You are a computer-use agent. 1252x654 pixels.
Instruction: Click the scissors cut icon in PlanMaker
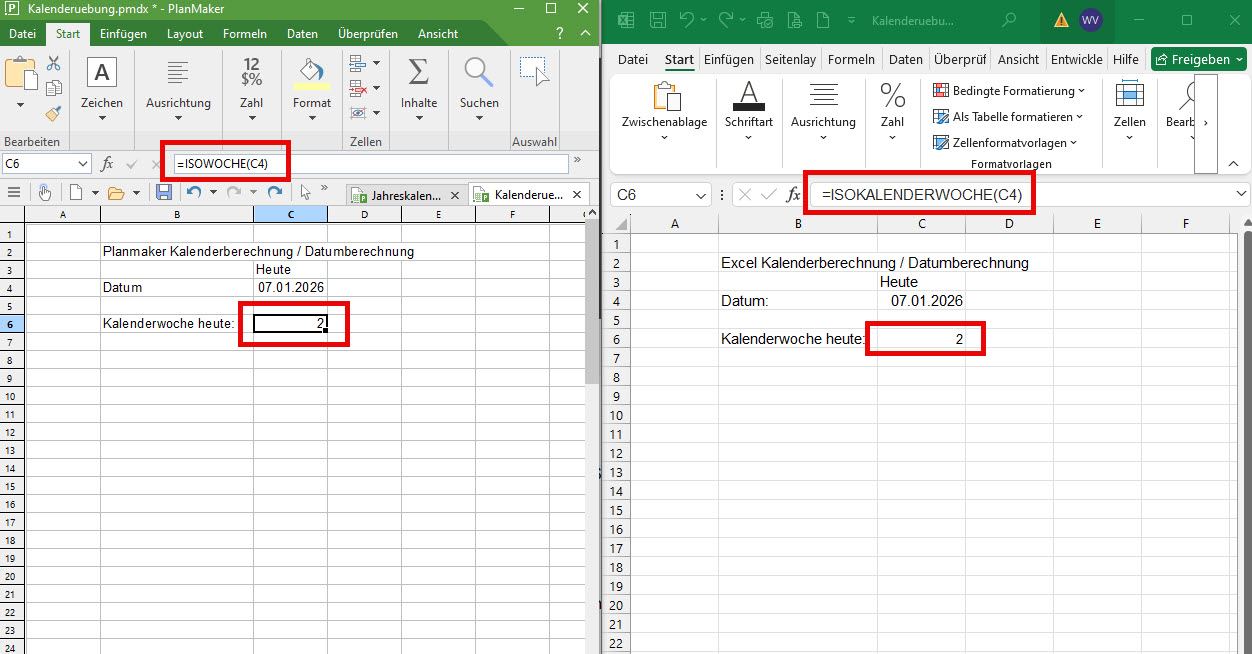[53, 64]
